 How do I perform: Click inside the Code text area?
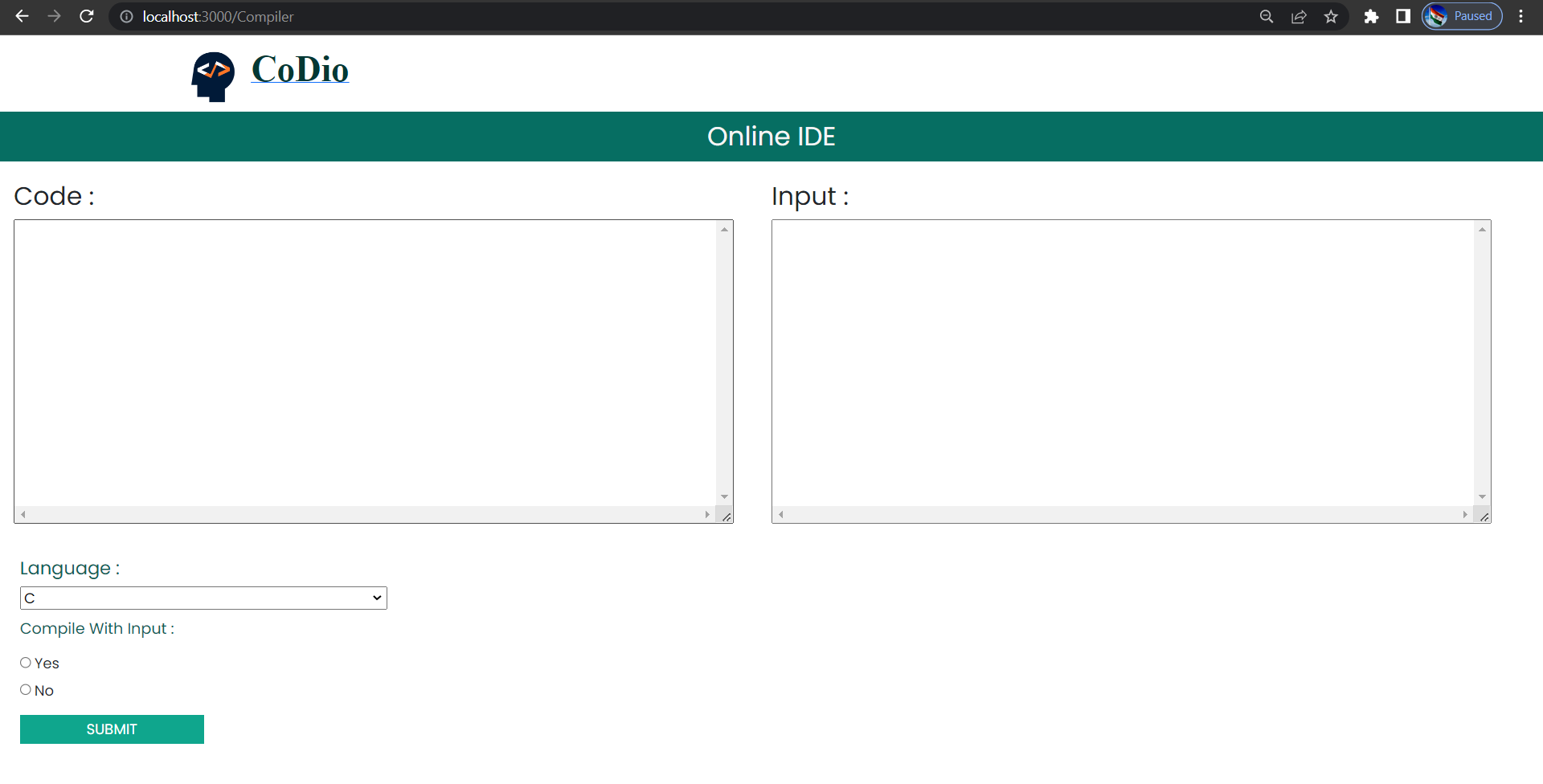tap(365, 362)
